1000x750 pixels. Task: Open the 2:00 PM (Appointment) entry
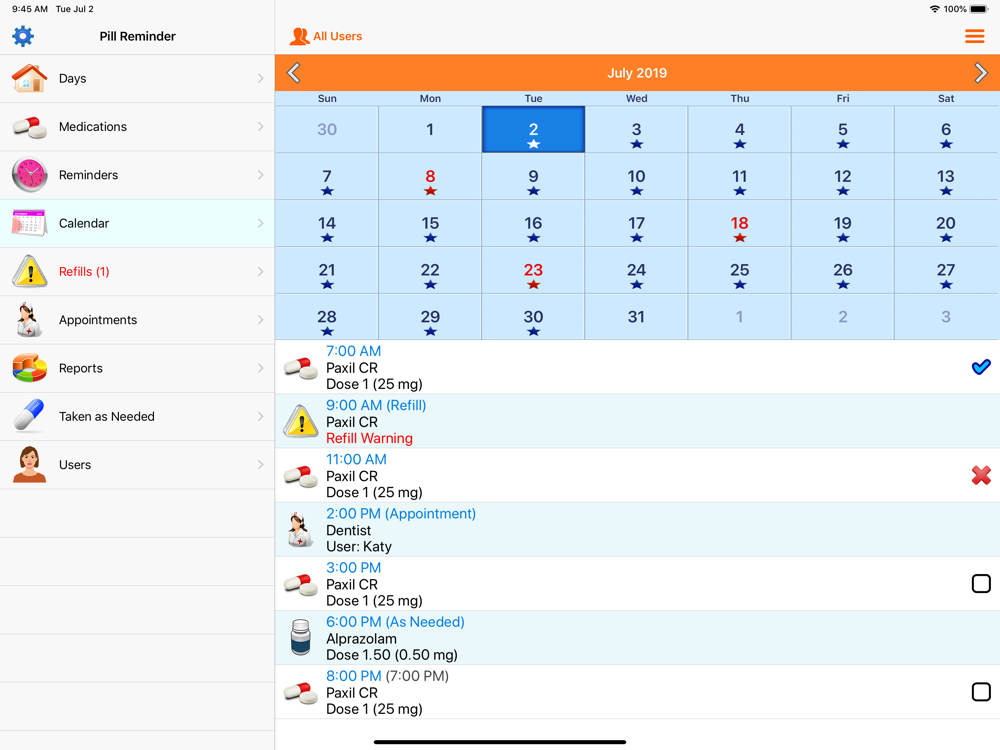point(636,530)
